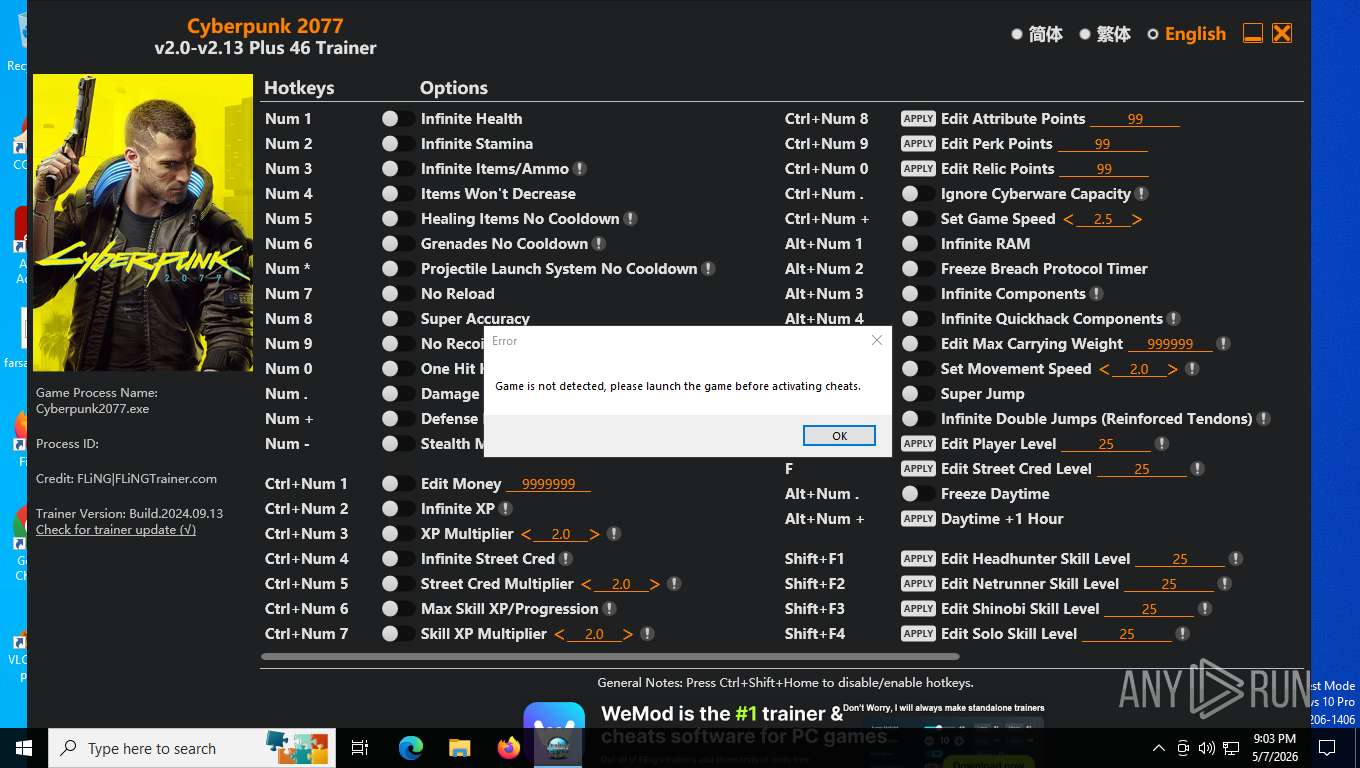Show info icon for Projectile Launch System
Image resolution: width=1360 pixels, height=768 pixels.
708,268
